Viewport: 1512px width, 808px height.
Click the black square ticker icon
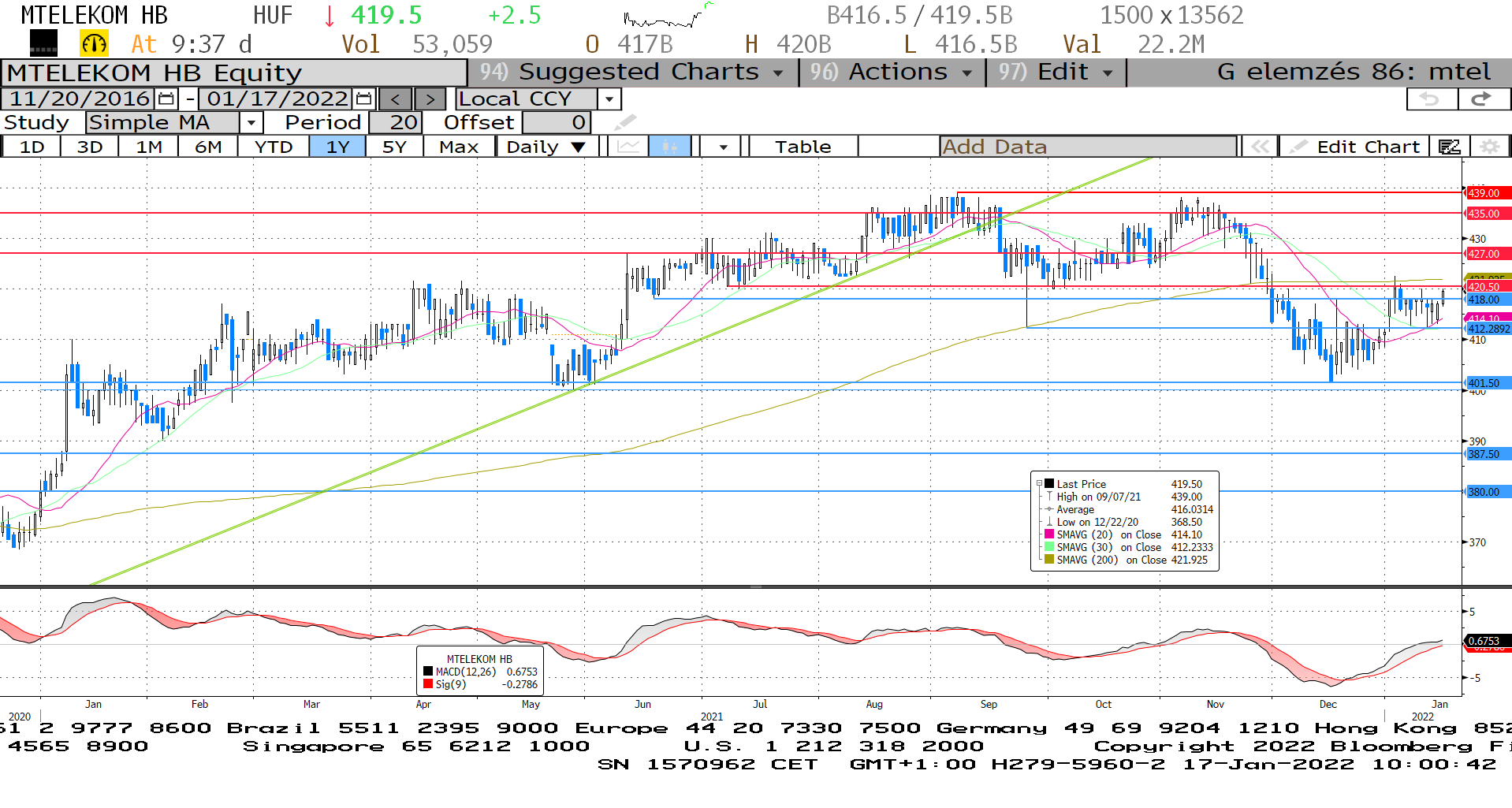click(43, 43)
